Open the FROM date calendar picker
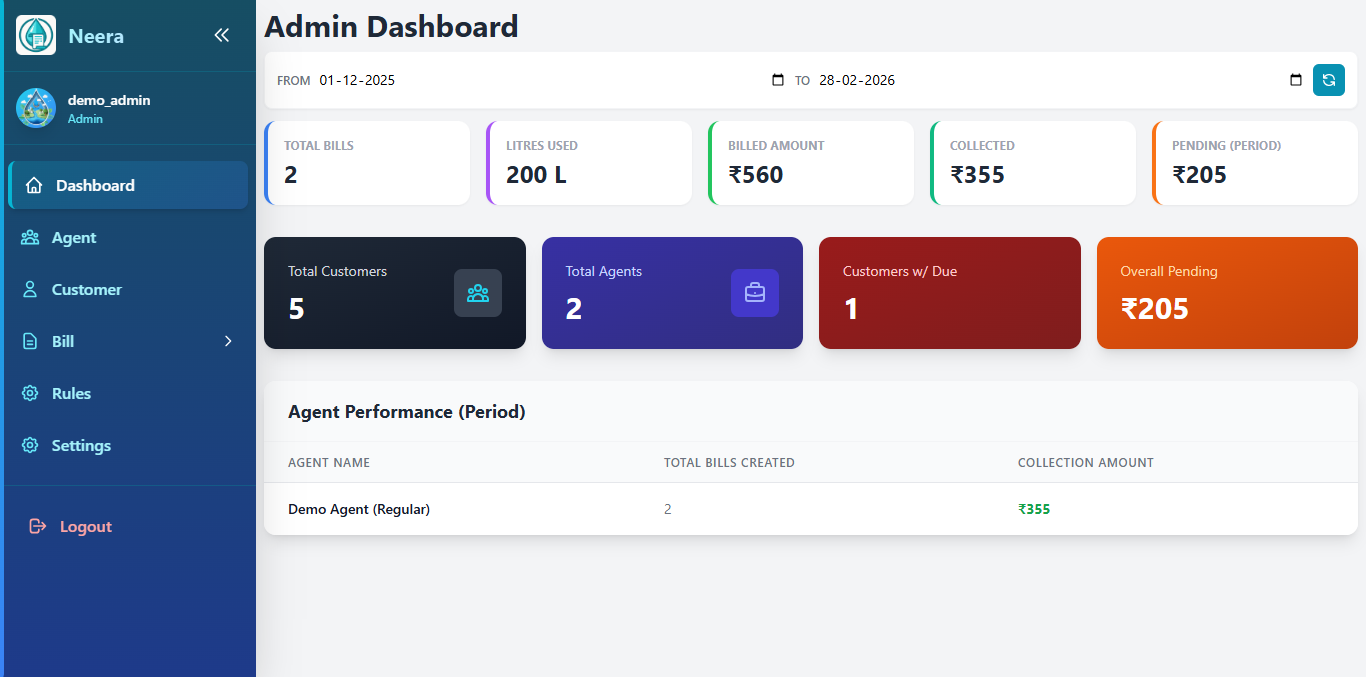This screenshot has height=677, width=1366. [778, 80]
